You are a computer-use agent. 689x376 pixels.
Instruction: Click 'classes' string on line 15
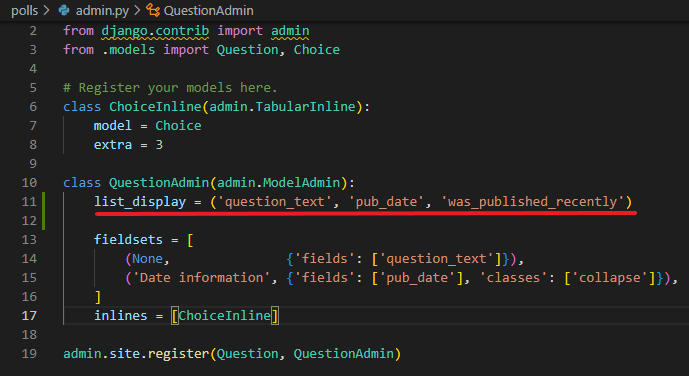pos(513,278)
